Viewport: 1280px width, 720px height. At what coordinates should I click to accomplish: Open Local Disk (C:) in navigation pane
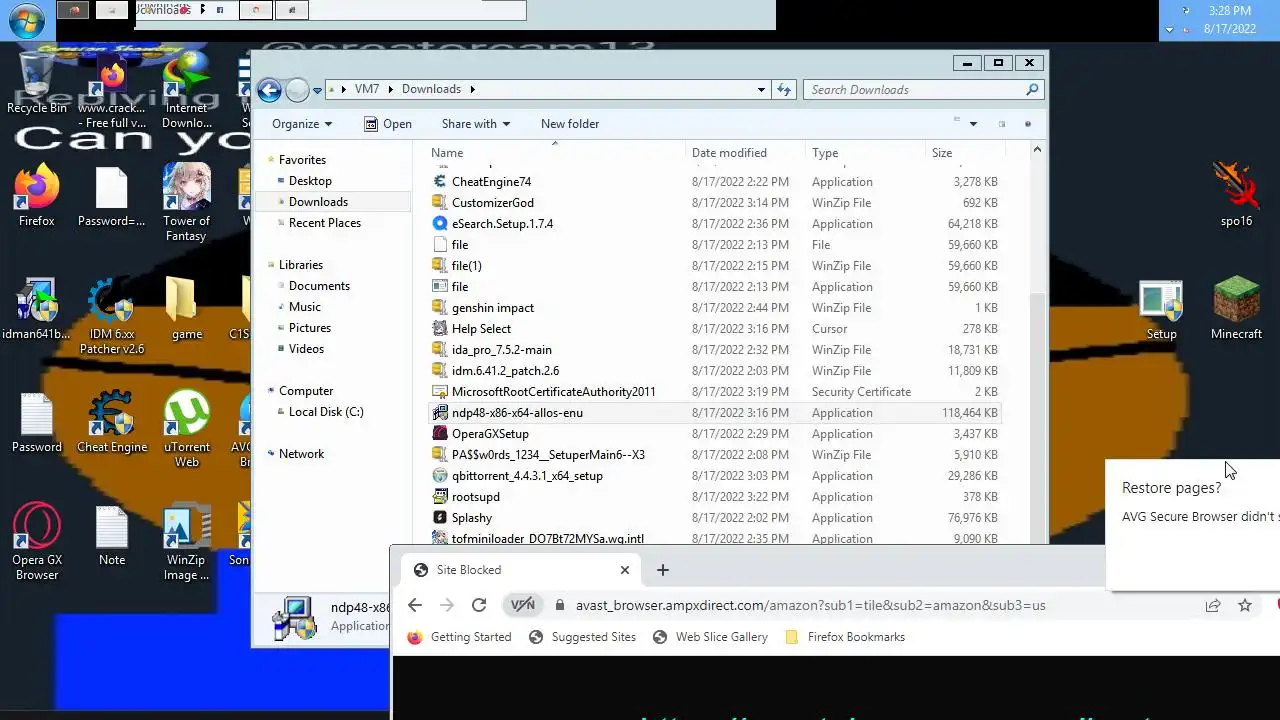coord(326,412)
